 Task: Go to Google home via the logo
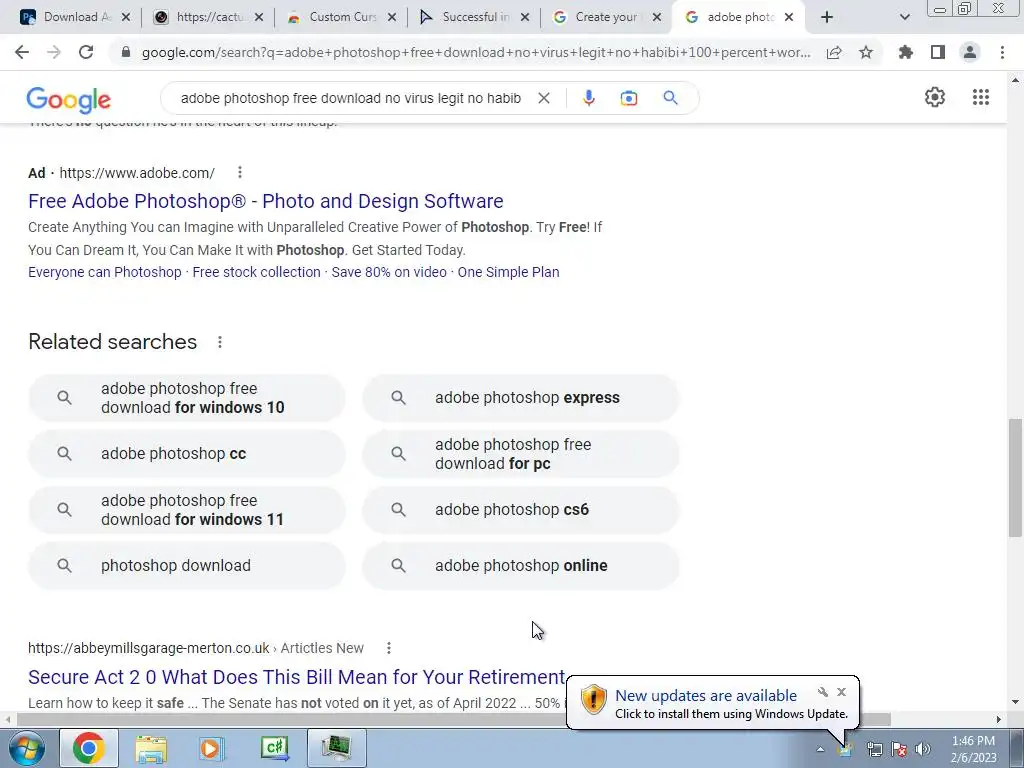pos(69,99)
